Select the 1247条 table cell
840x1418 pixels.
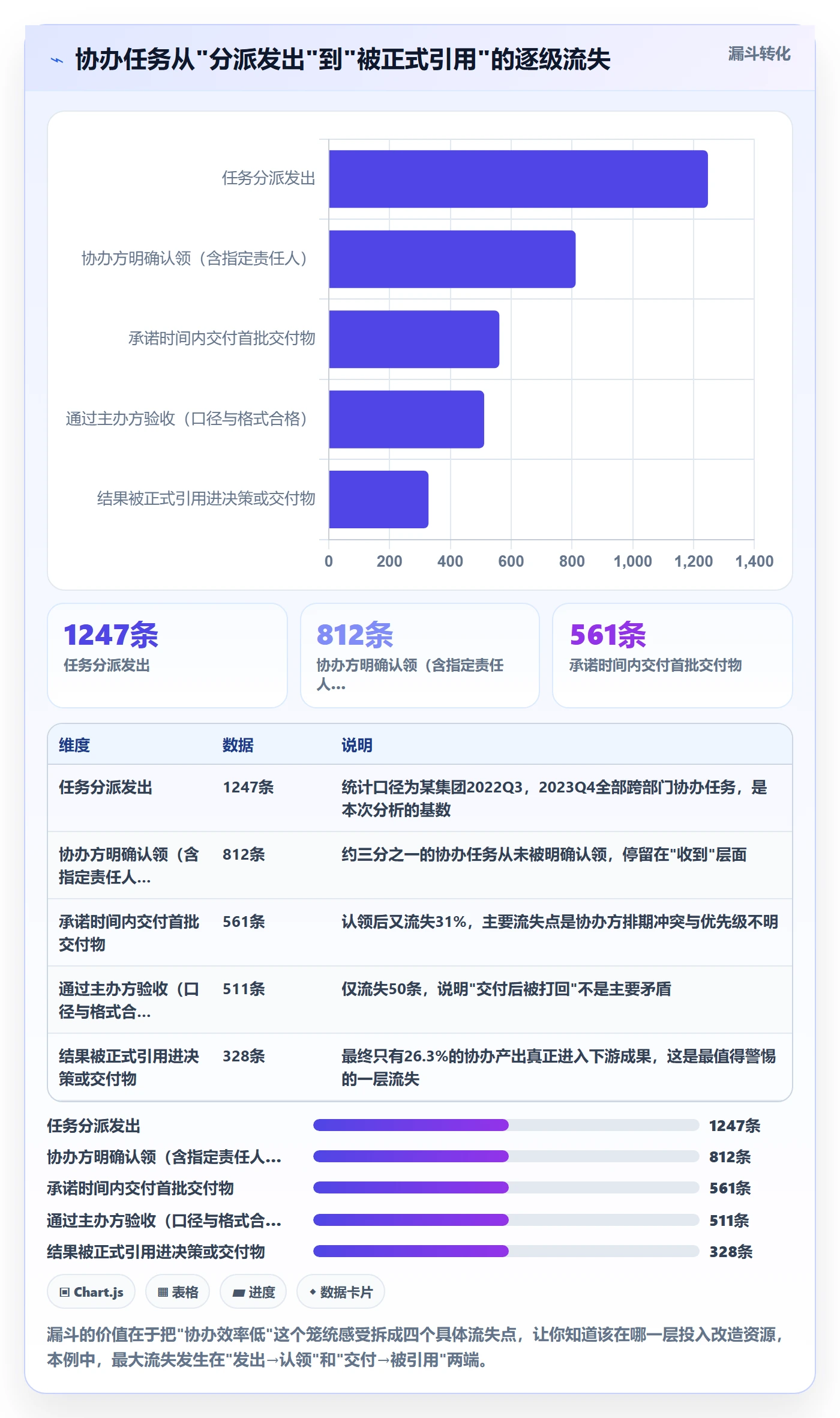pyautogui.click(x=248, y=787)
